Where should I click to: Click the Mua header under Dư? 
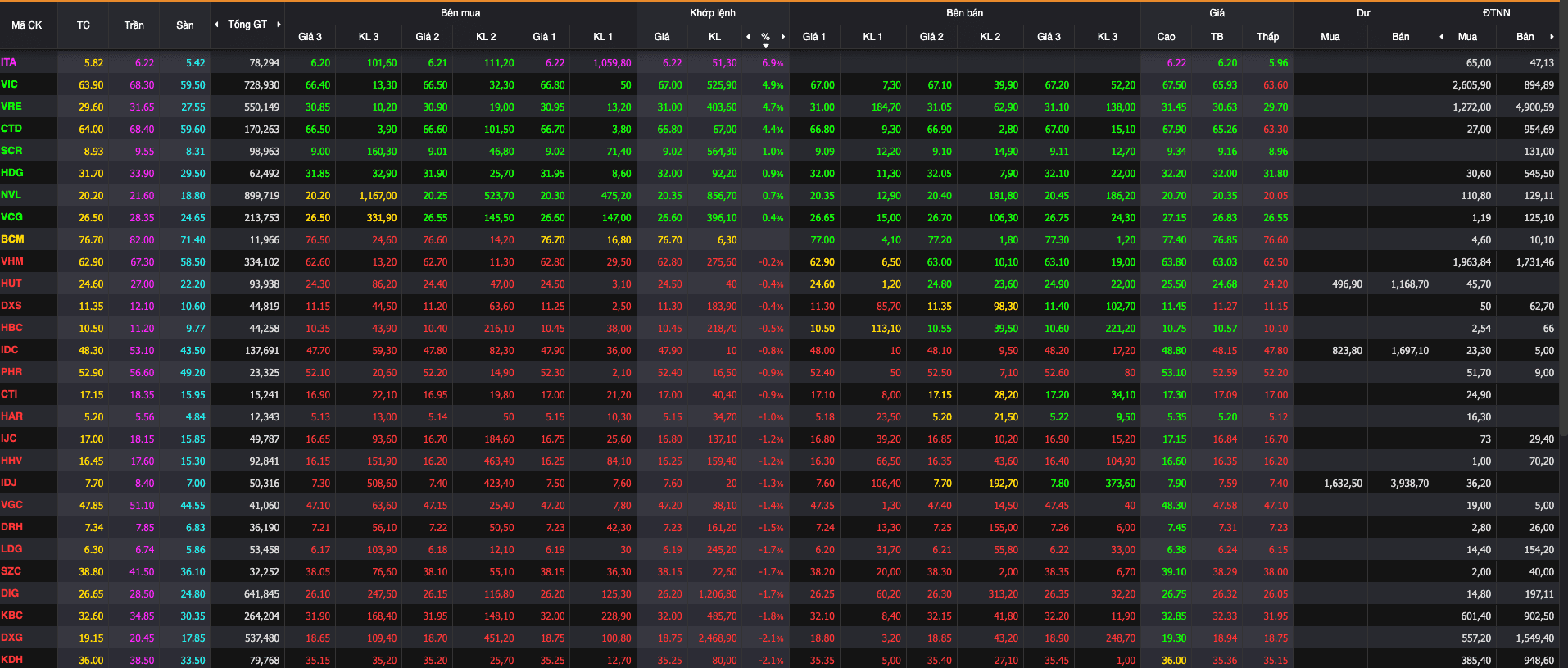coord(1330,37)
